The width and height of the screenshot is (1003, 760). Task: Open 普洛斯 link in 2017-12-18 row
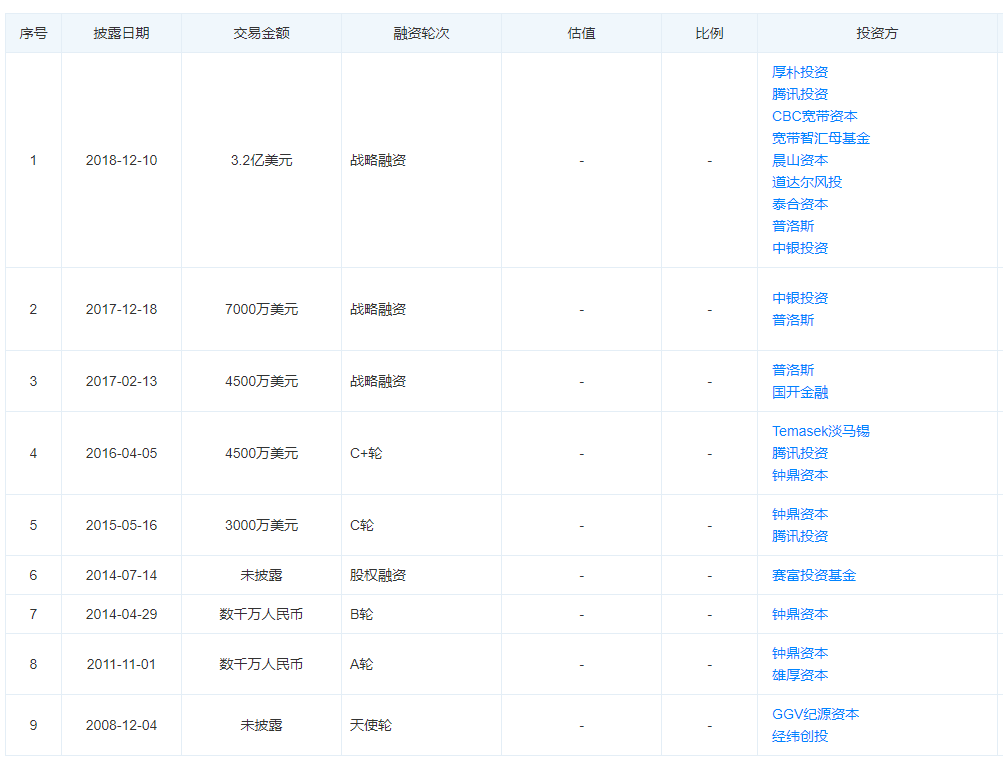pyautogui.click(x=793, y=320)
